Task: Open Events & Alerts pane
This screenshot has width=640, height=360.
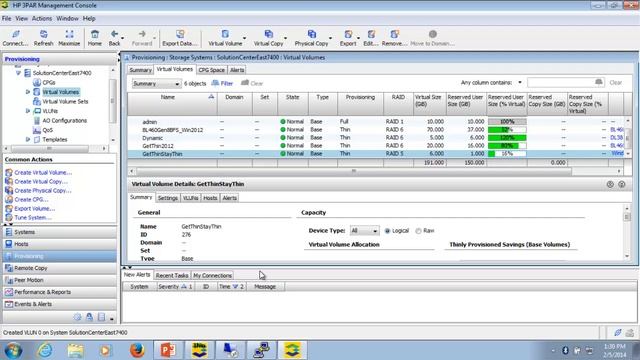Action: coord(60,304)
